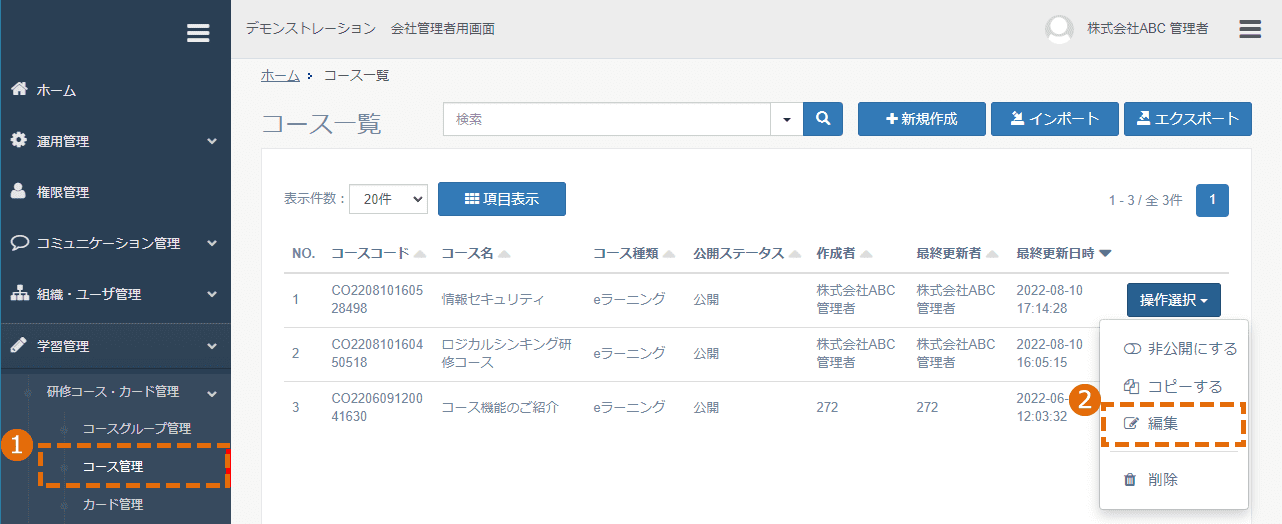Expand 組織・ユーザ管理 in the sidebar
The image size is (1282, 524).
coord(115,294)
